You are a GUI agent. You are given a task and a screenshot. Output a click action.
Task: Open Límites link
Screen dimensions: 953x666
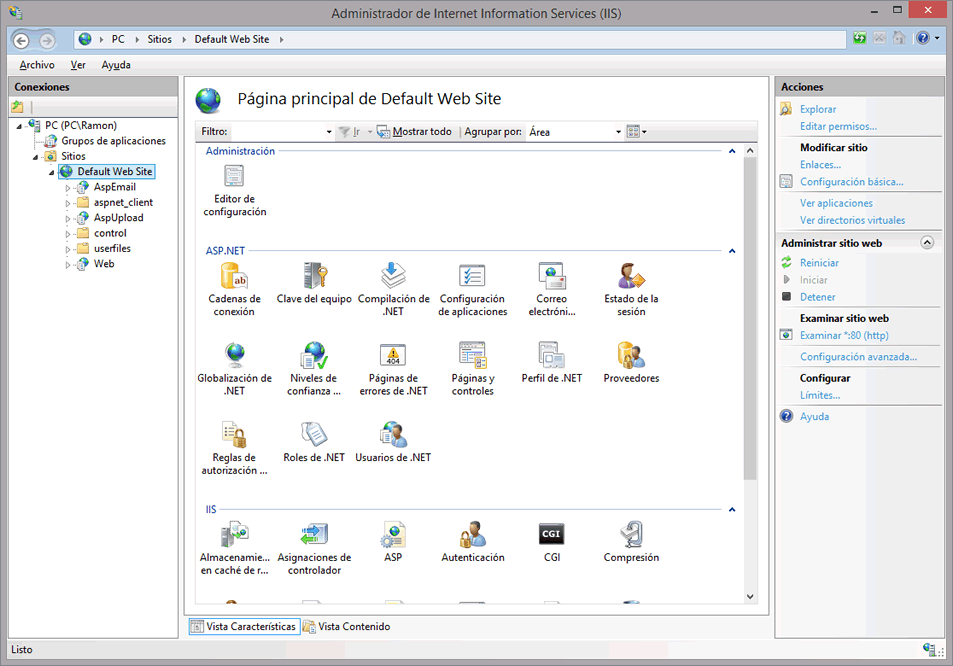click(820, 395)
